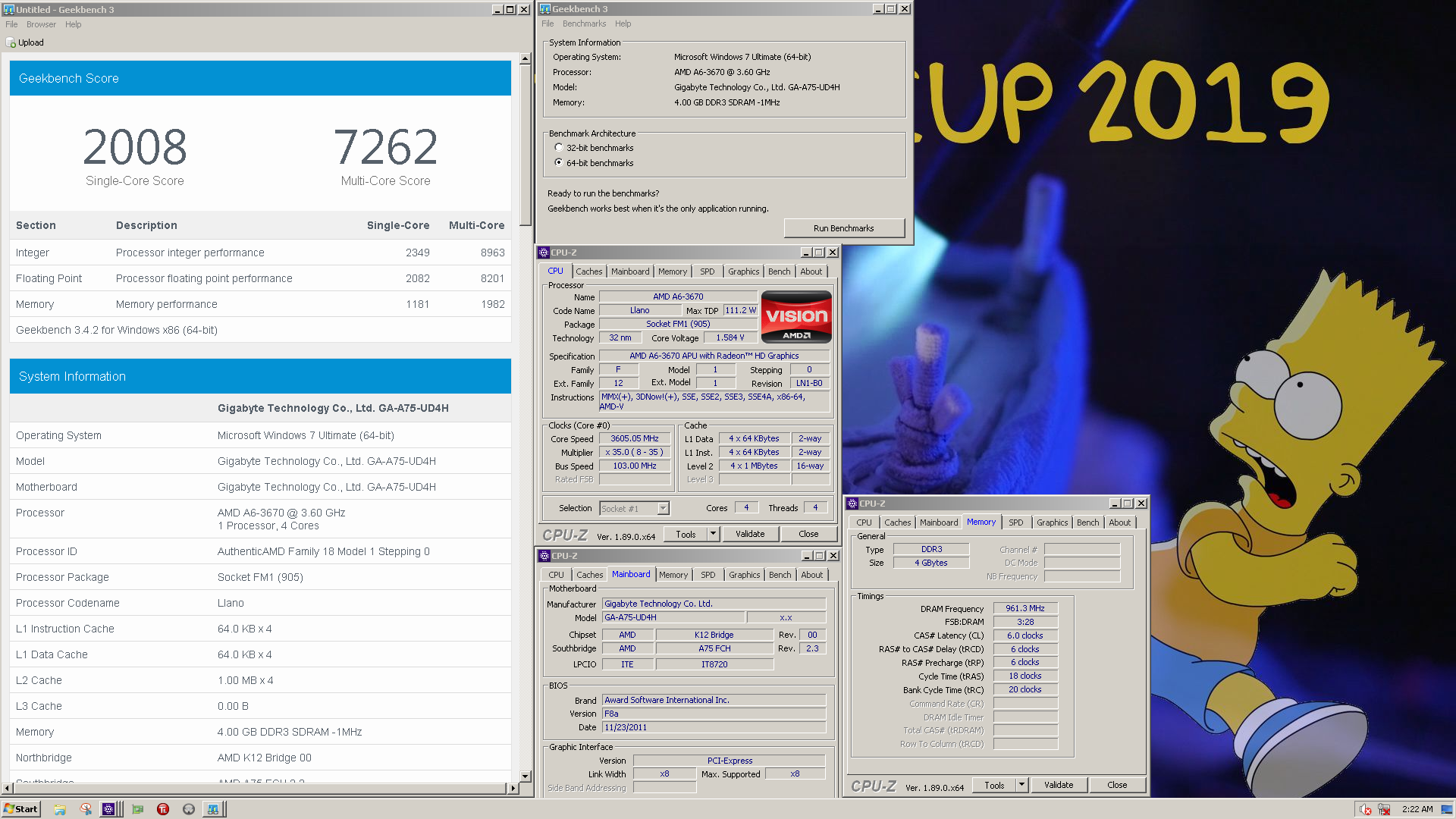Open File menu in Geekbench 3 launcher
Image resolution: width=1456 pixels, height=819 pixels.
pos(548,24)
